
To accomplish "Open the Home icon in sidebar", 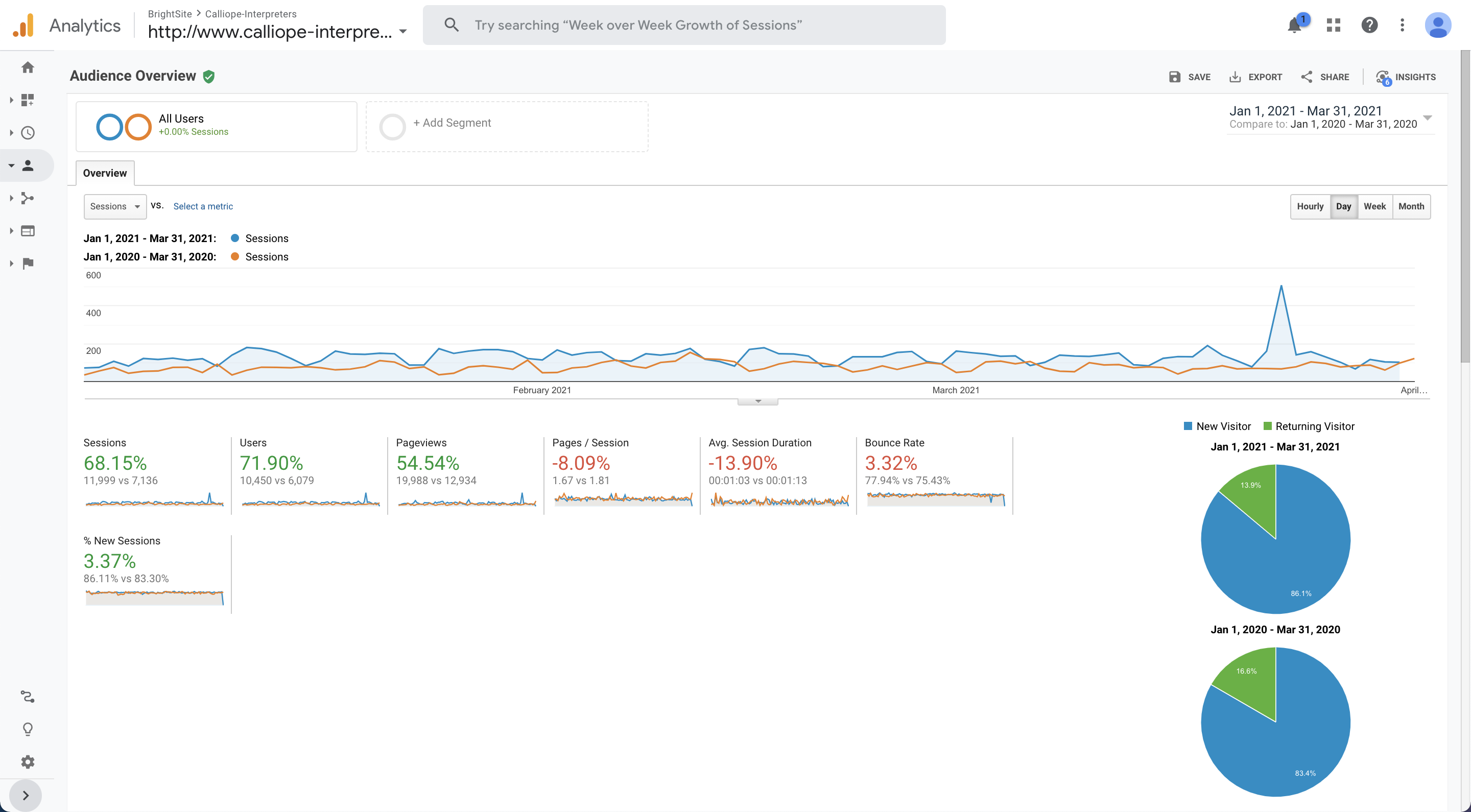I will (x=28, y=67).
